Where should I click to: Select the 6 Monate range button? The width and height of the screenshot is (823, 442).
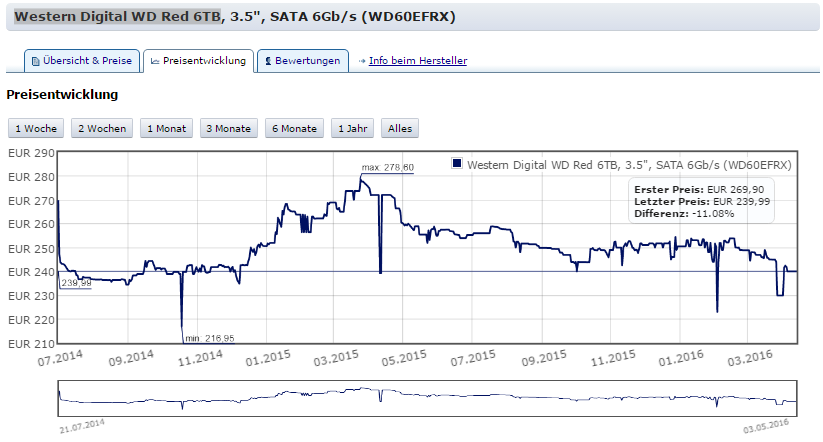click(294, 129)
